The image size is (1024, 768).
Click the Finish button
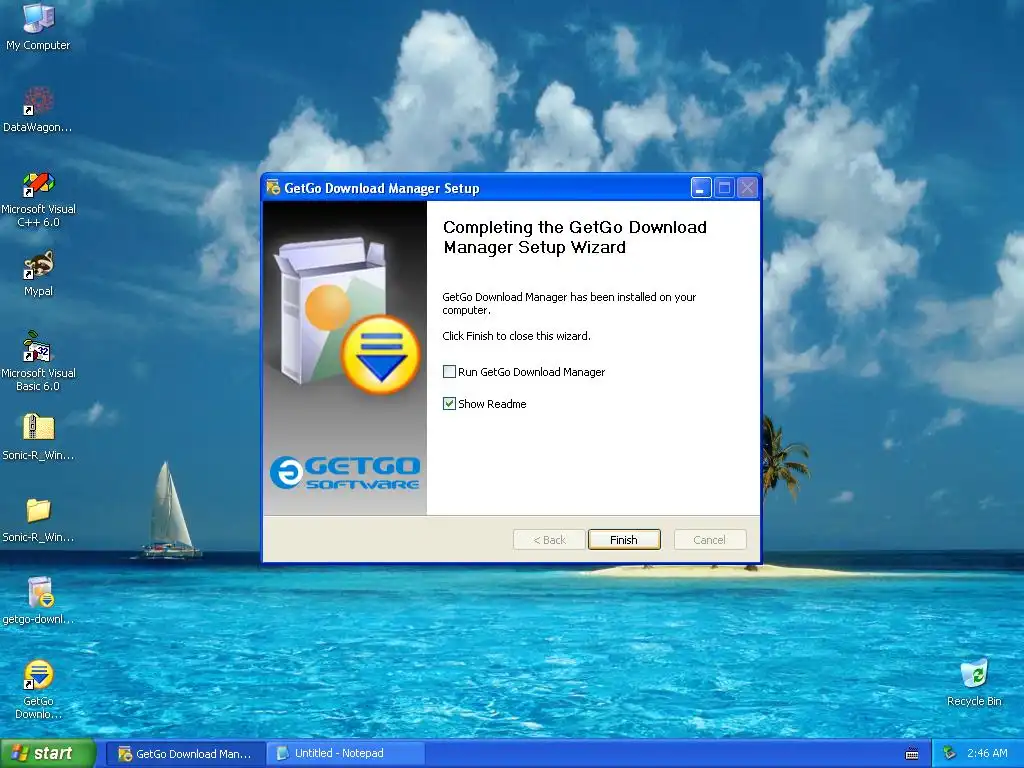624,539
